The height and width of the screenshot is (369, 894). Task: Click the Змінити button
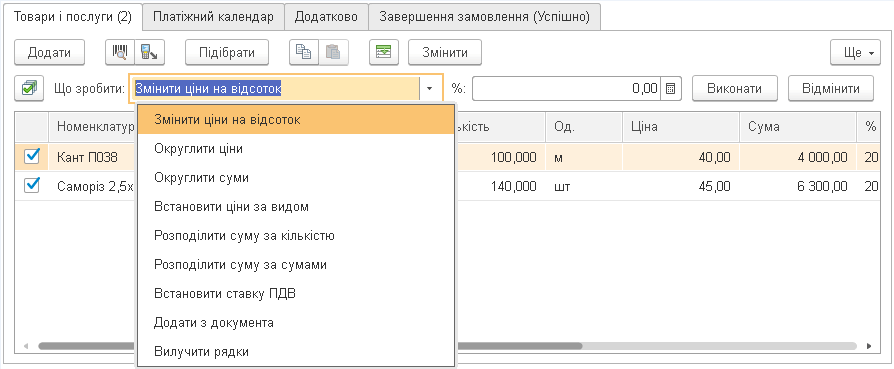445,53
